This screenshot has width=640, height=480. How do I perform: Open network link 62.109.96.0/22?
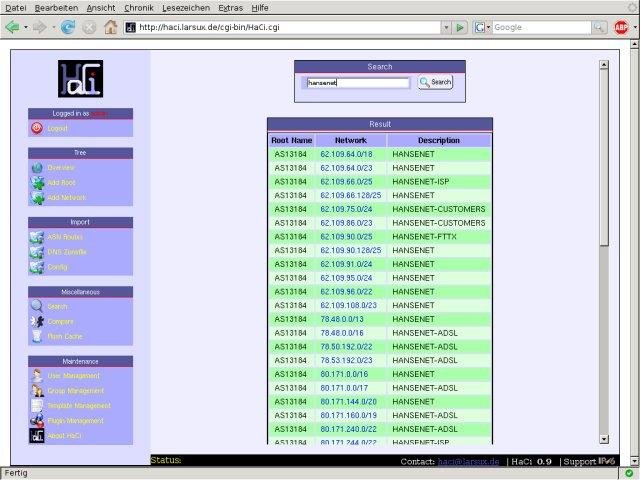[346, 292]
